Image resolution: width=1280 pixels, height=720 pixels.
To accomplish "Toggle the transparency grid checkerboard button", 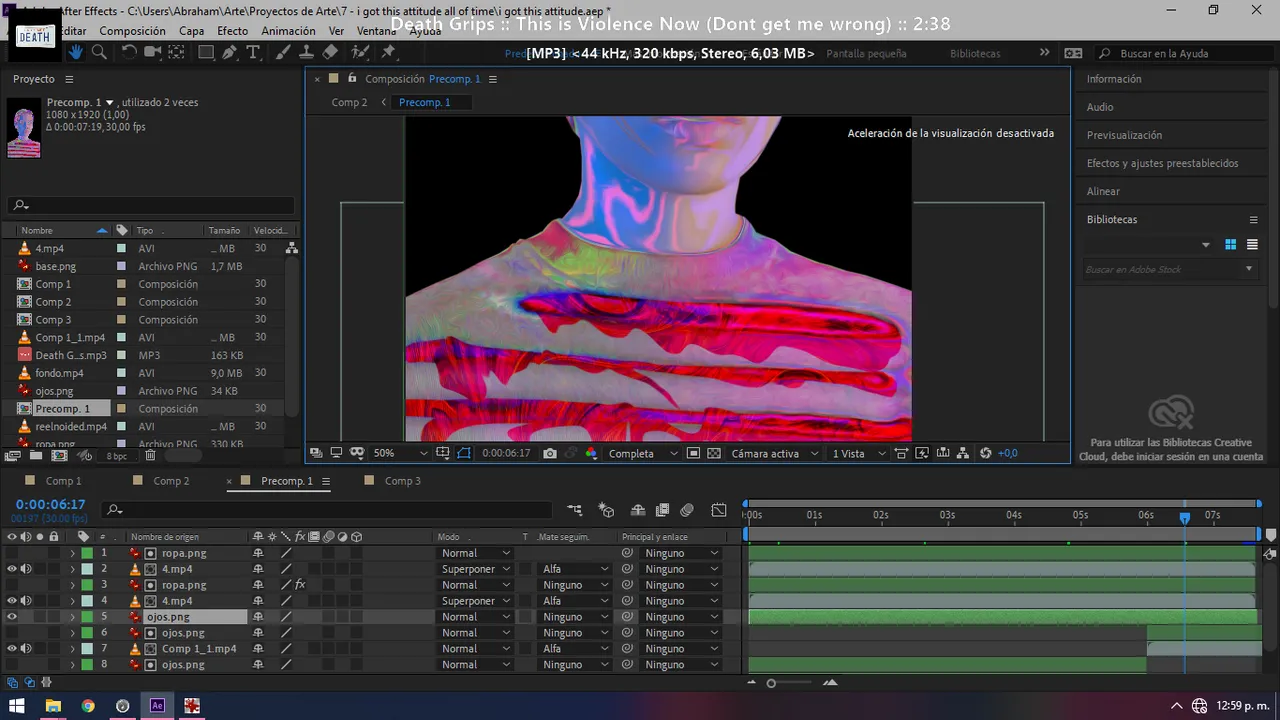I will (713, 453).
